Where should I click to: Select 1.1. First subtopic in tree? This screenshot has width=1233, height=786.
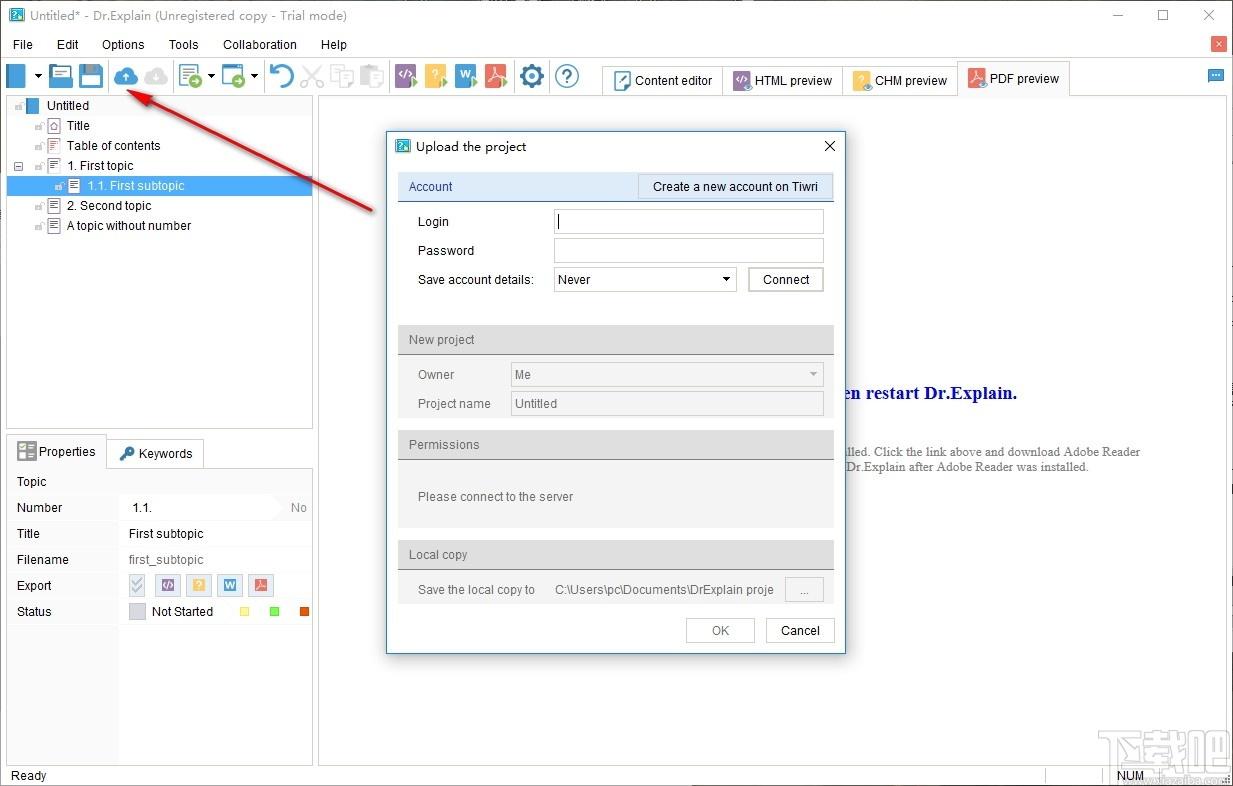[x=136, y=186]
